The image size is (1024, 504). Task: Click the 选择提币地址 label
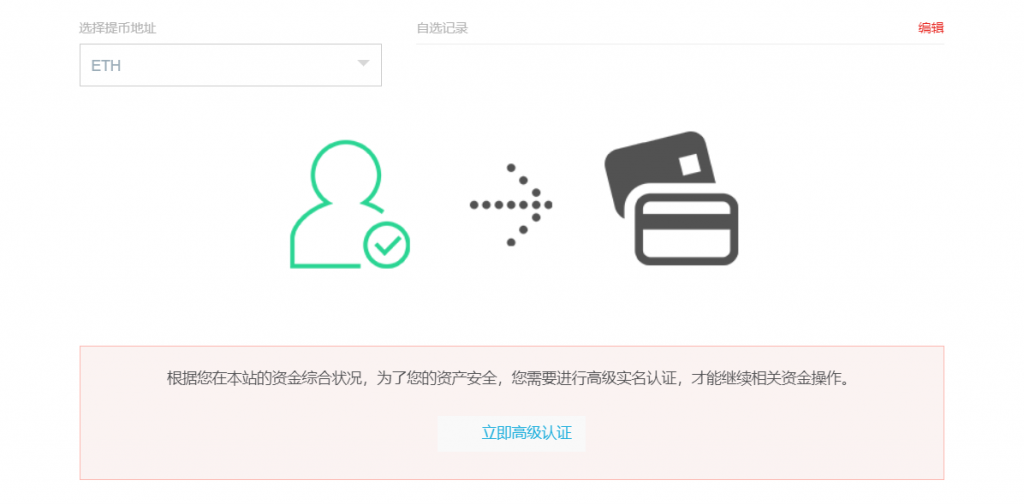pyautogui.click(x=117, y=28)
